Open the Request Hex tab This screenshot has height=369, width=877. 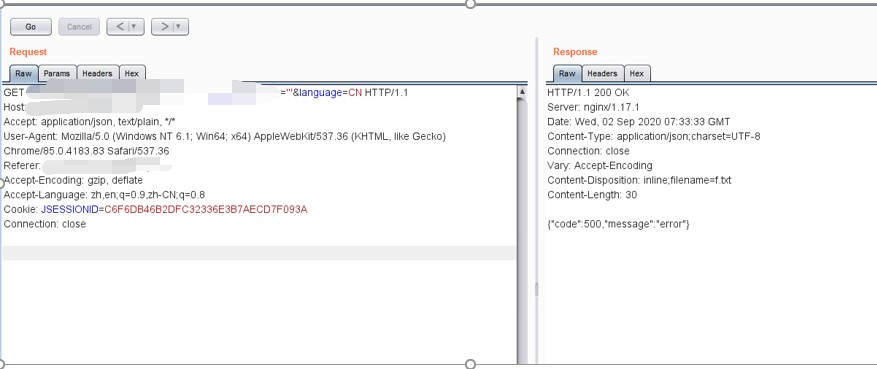[x=132, y=73]
